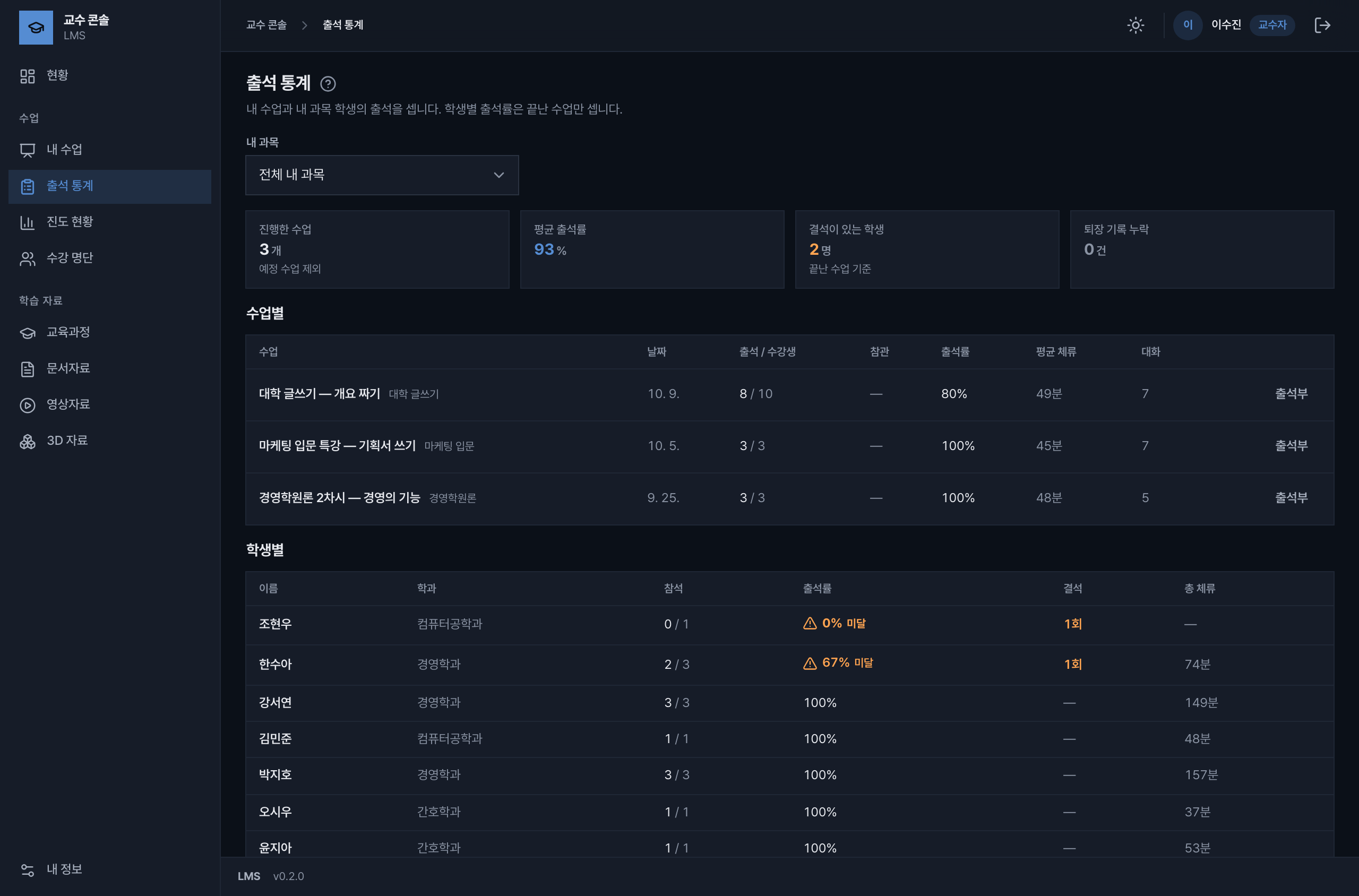
Task: Go to 수강 명단 menu item
Action: (x=110, y=259)
